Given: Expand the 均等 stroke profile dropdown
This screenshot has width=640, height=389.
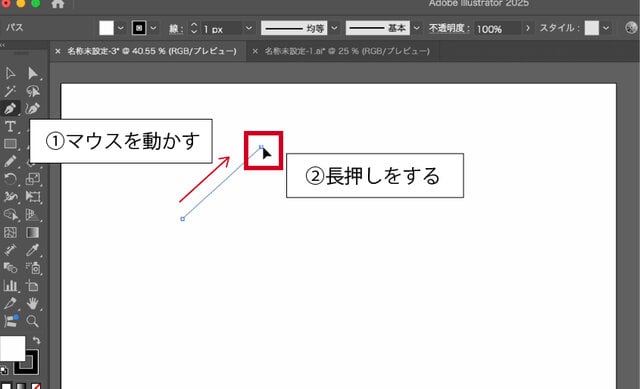Looking at the screenshot, I should pos(334,28).
